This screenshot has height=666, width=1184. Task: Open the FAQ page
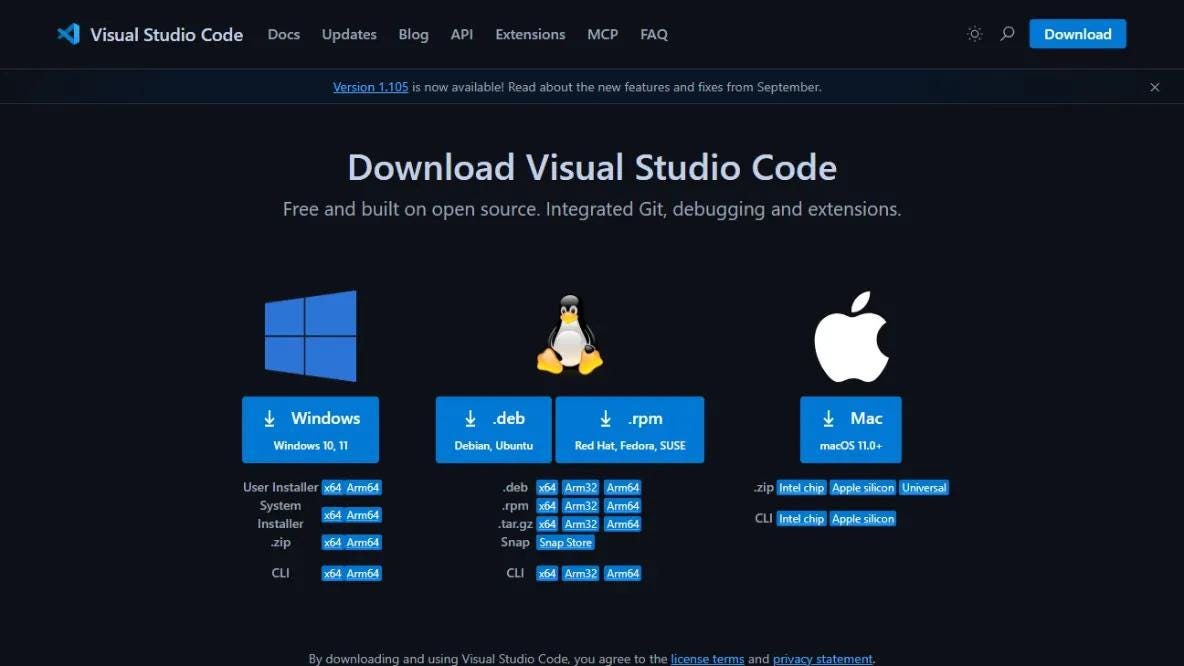click(x=654, y=34)
